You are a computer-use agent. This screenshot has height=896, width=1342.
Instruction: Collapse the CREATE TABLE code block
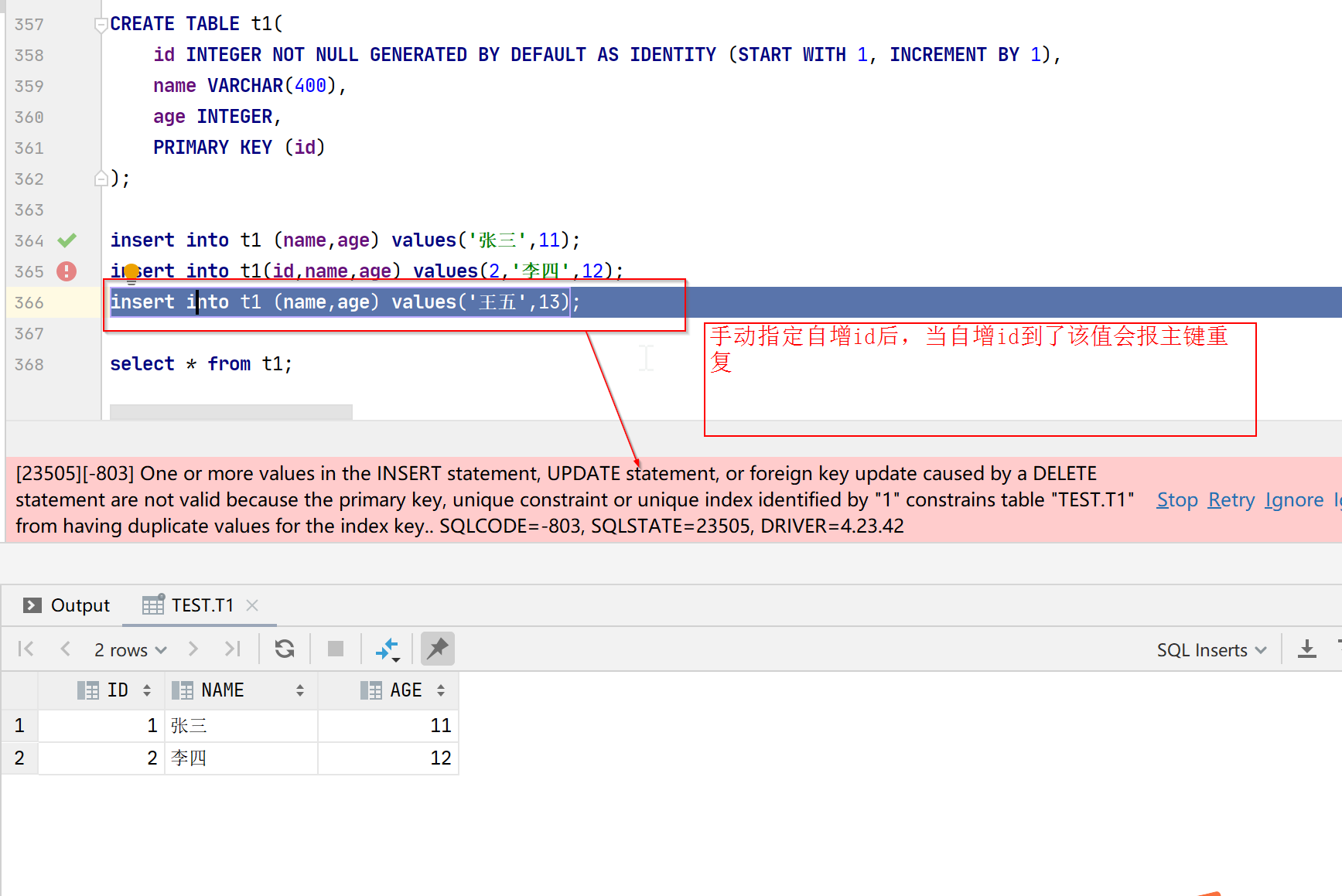coord(101,24)
